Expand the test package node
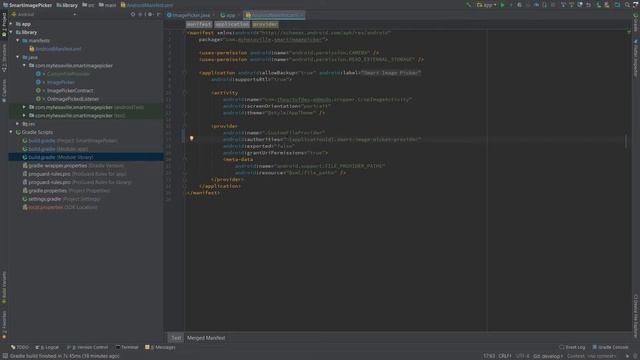The height and width of the screenshot is (360, 640). tap(24, 116)
